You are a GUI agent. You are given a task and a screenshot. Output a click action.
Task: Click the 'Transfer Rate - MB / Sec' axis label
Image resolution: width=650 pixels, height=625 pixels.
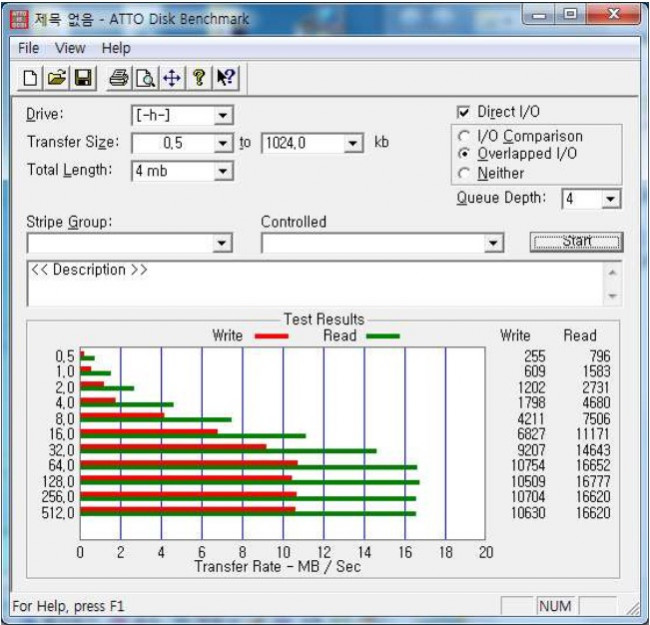click(277, 567)
